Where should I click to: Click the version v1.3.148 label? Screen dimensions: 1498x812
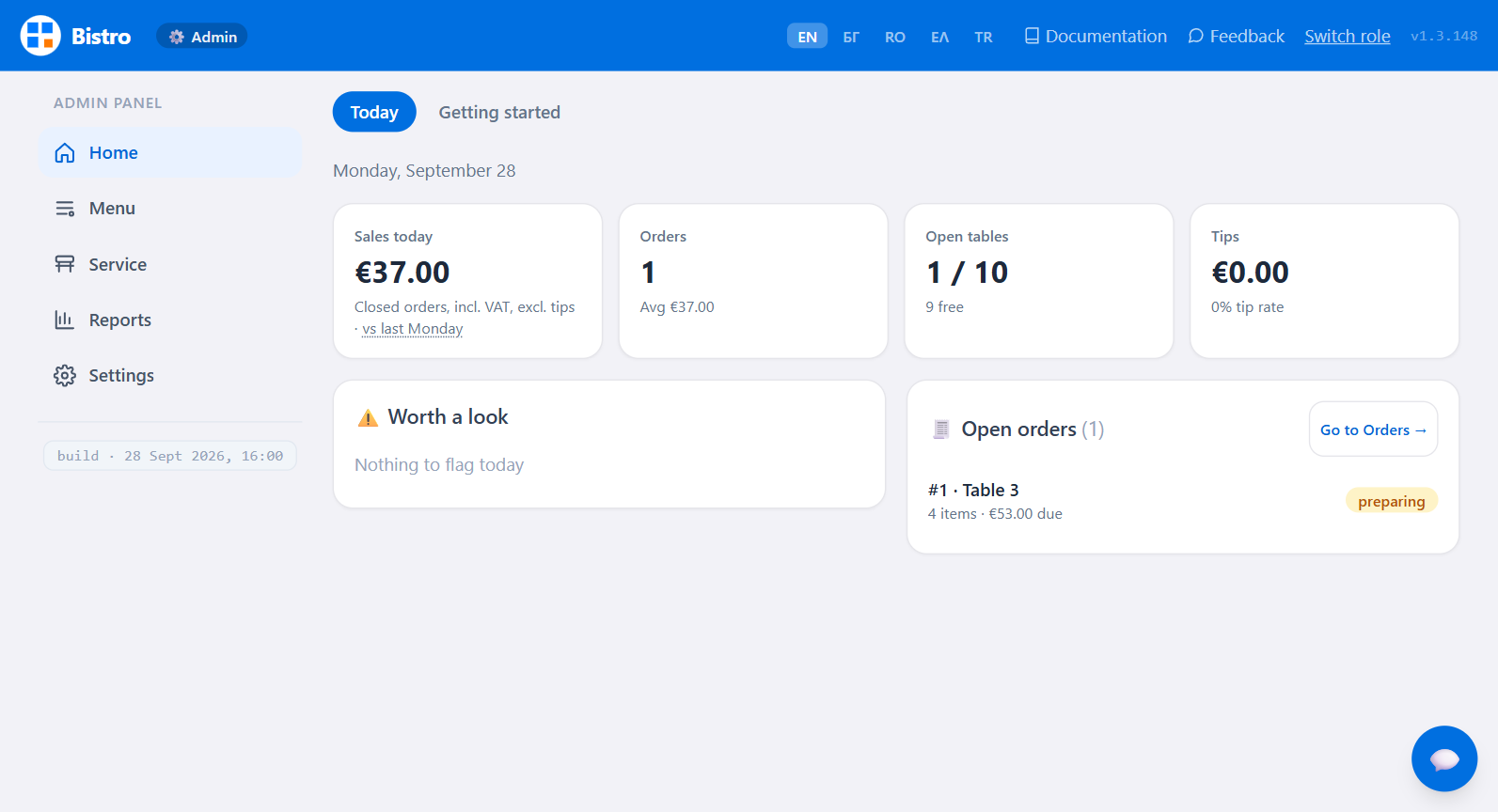click(x=1443, y=36)
